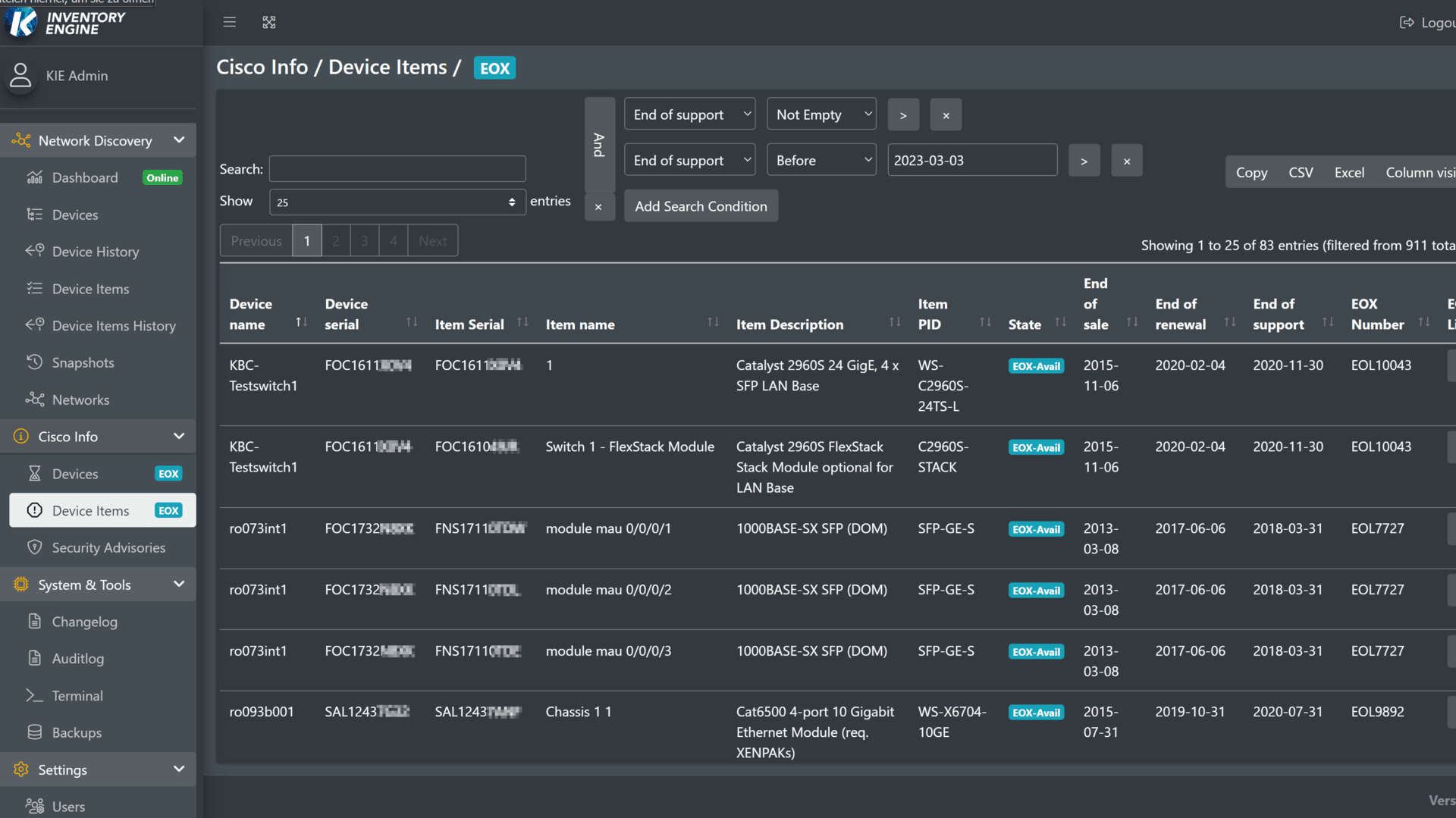This screenshot has width=1456, height=818.
Task: Export table as CSV
Action: [1301, 173]
